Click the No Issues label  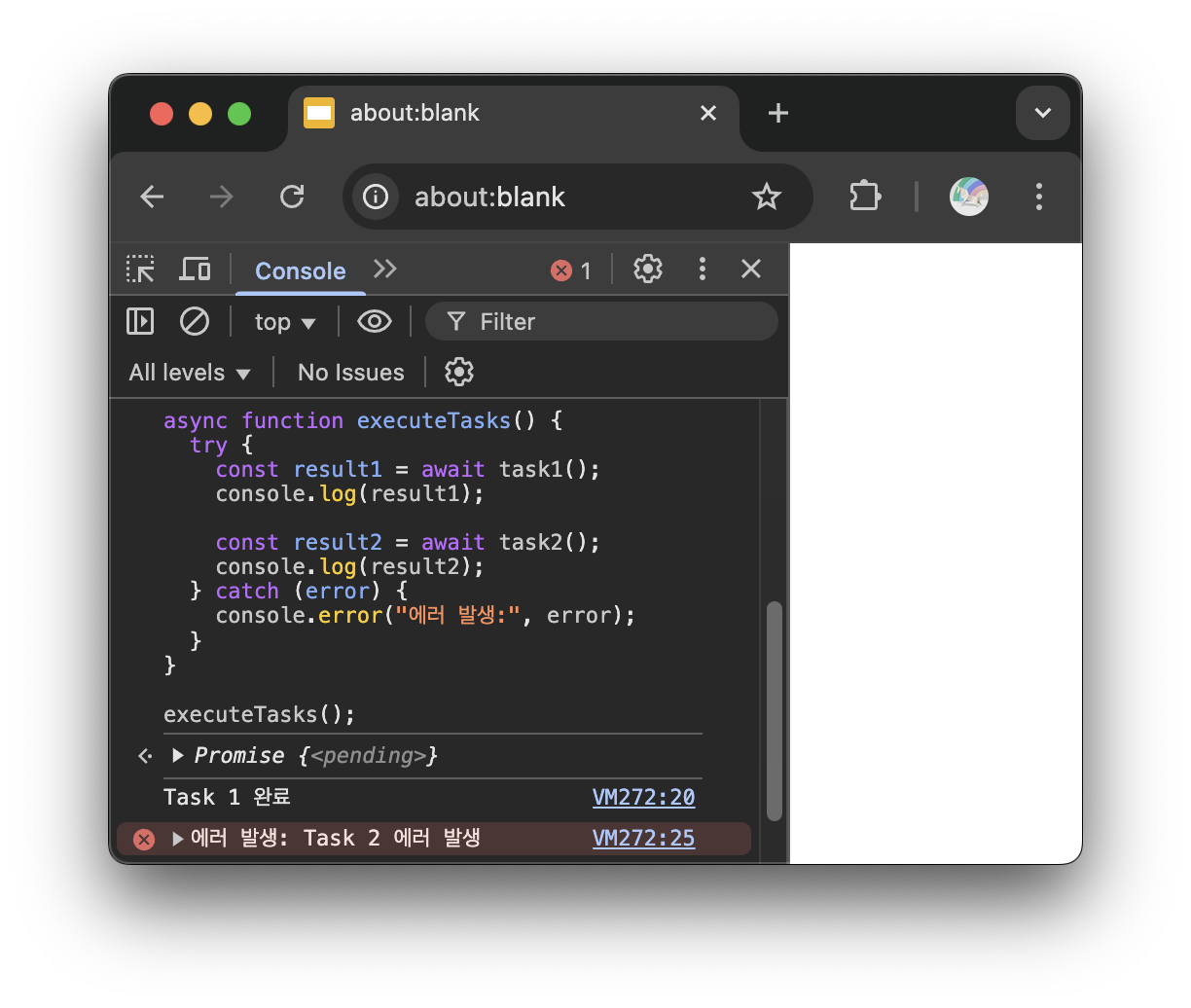tap(350, 373)
